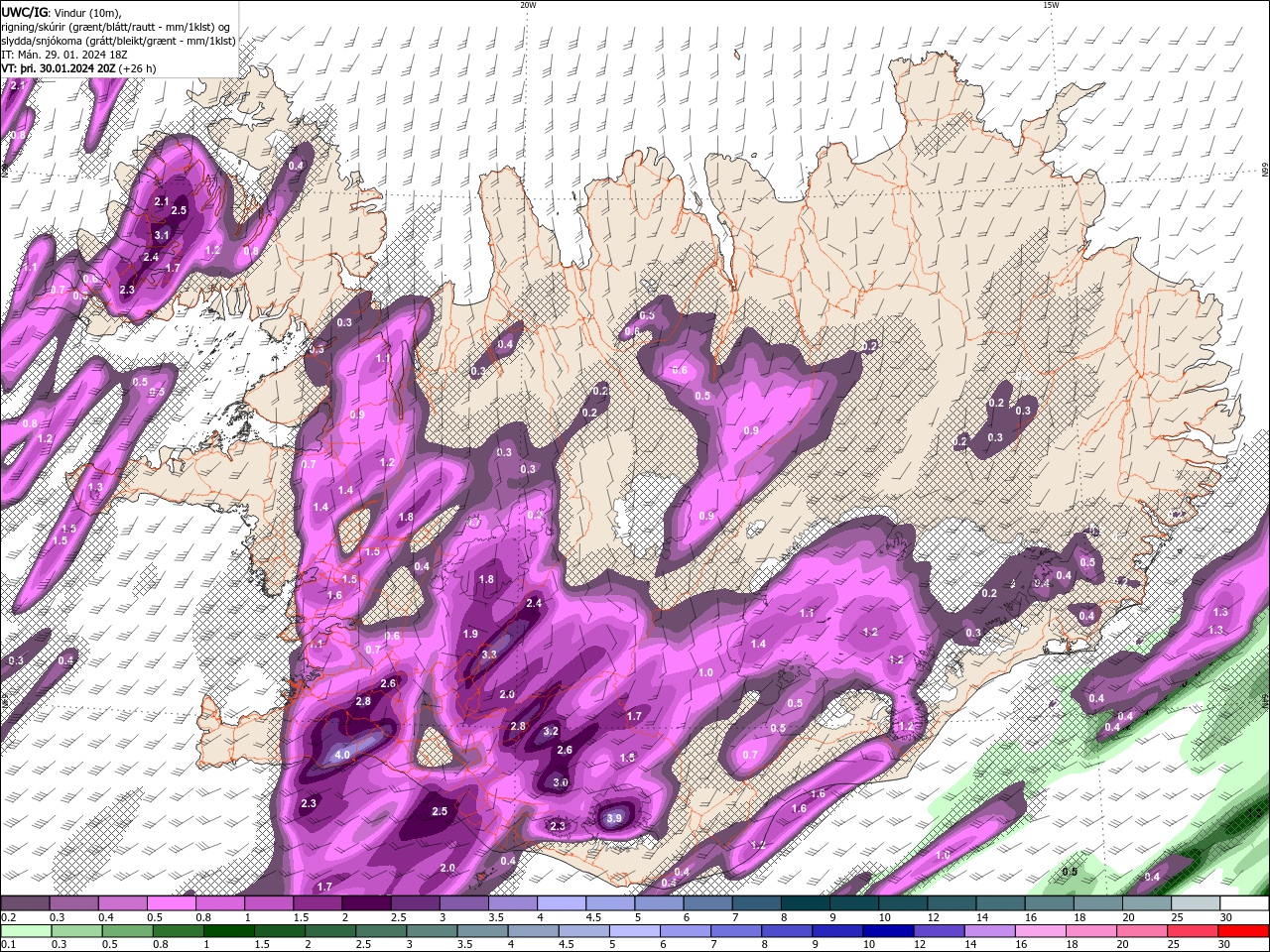
Task: Select the snow legend swatch between 1.5 and 2
Action: 317,903
